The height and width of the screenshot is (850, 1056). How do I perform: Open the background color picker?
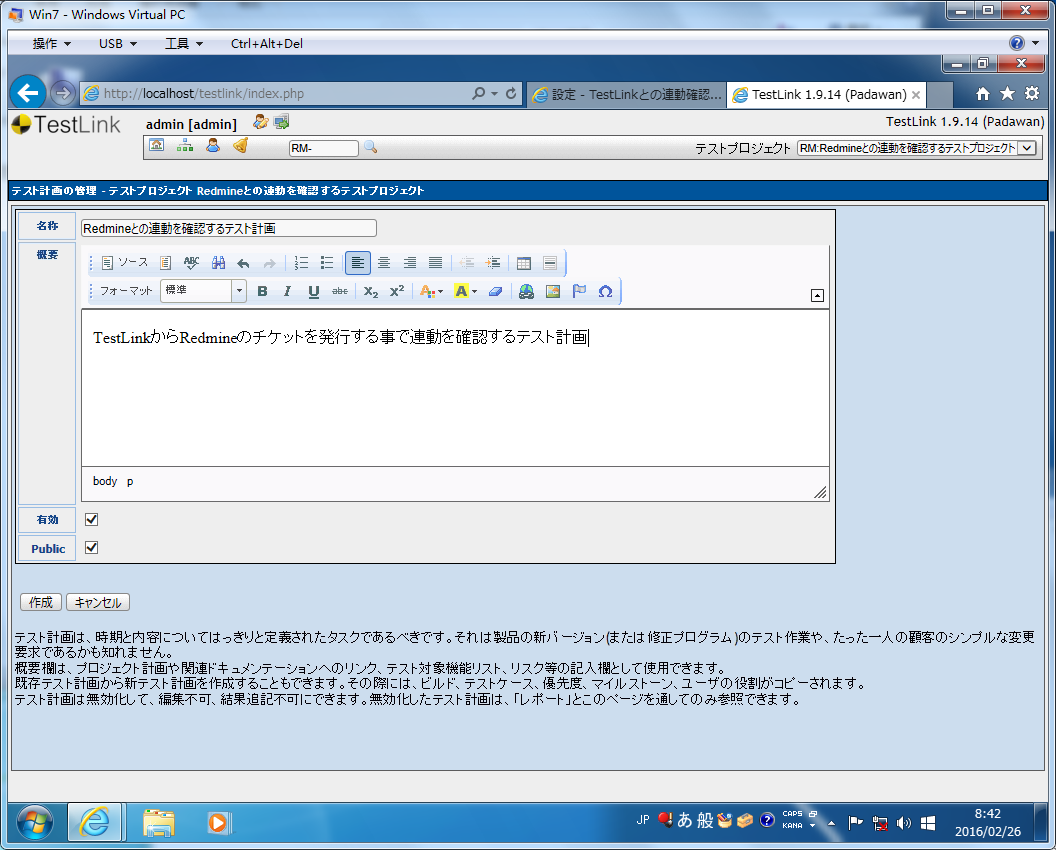pos(465,291)
